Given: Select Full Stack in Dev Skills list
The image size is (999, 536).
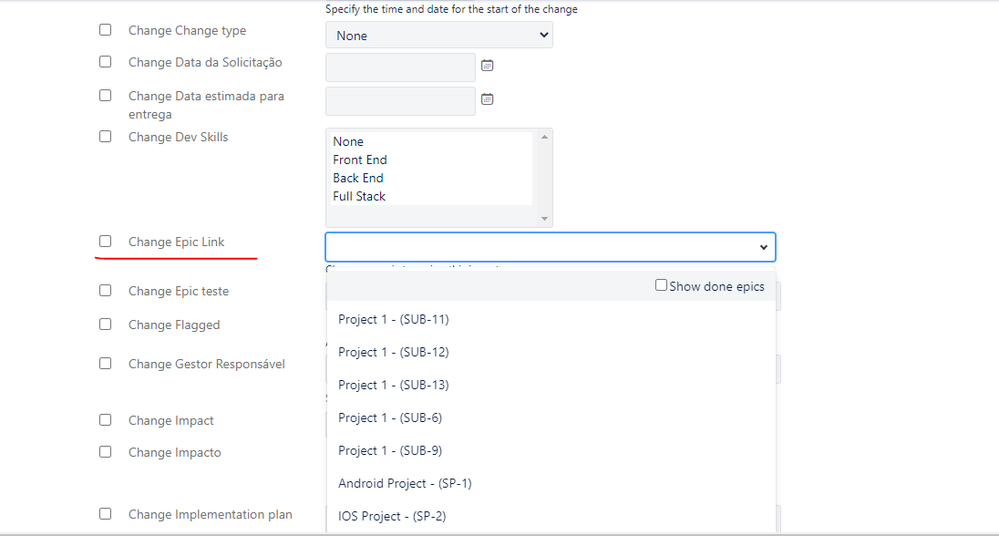Looking at the screenshot, I should (431, 196).
